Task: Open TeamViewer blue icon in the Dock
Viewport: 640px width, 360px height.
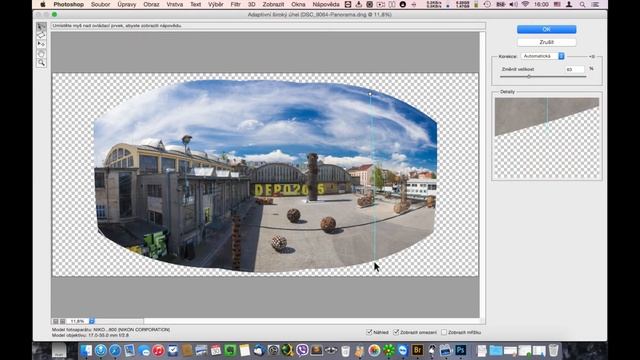Action: (403, 350)
